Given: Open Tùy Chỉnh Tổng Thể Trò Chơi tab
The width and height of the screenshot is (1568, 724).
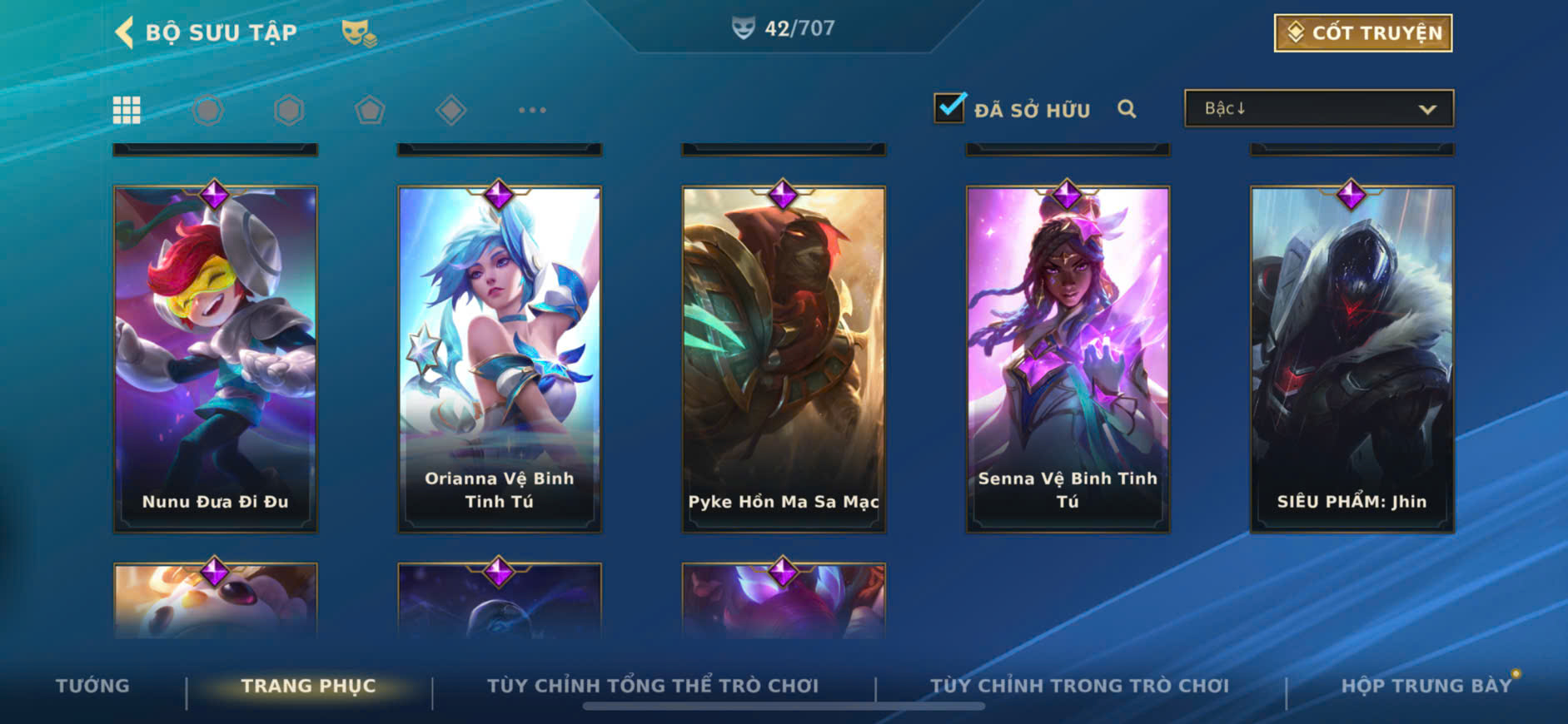Looking at the screenshot, I should tap(653, 686).
